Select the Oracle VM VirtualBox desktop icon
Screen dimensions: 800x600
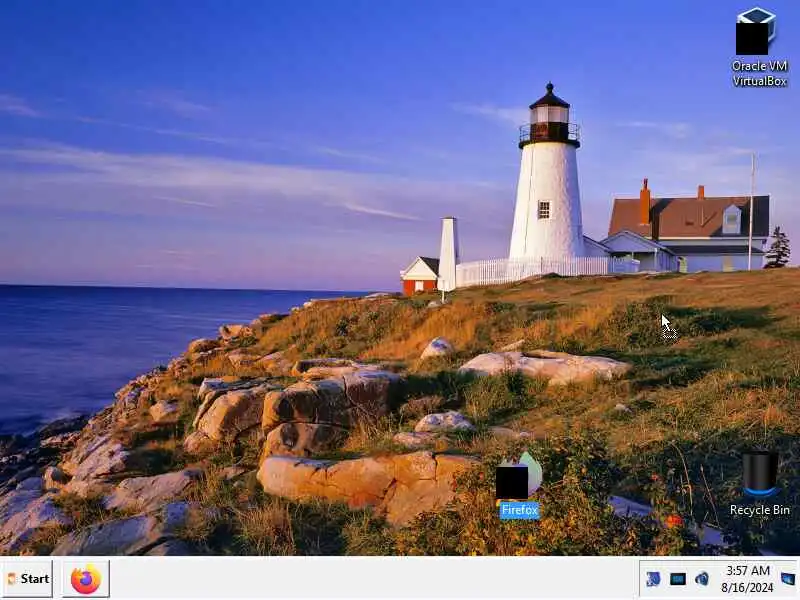757,47
